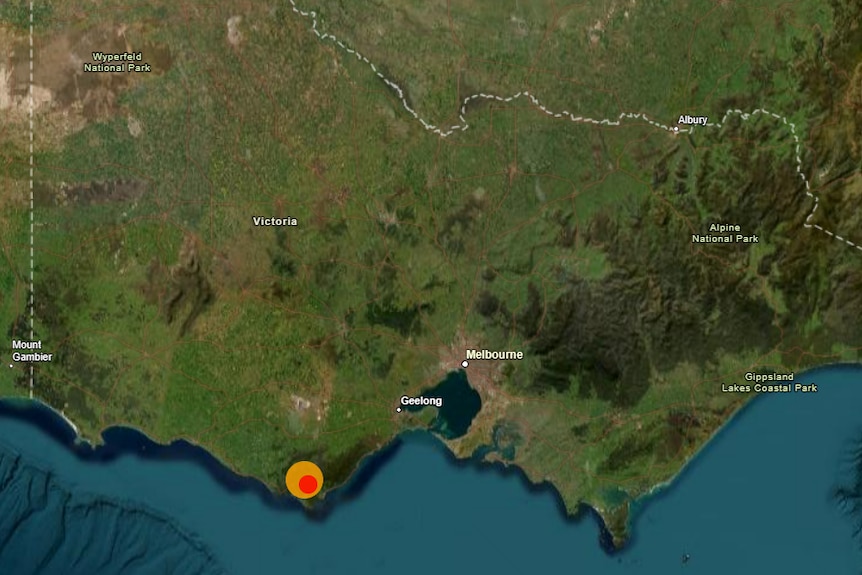Click the Melbourne city dot marker

tap(465, 364)
